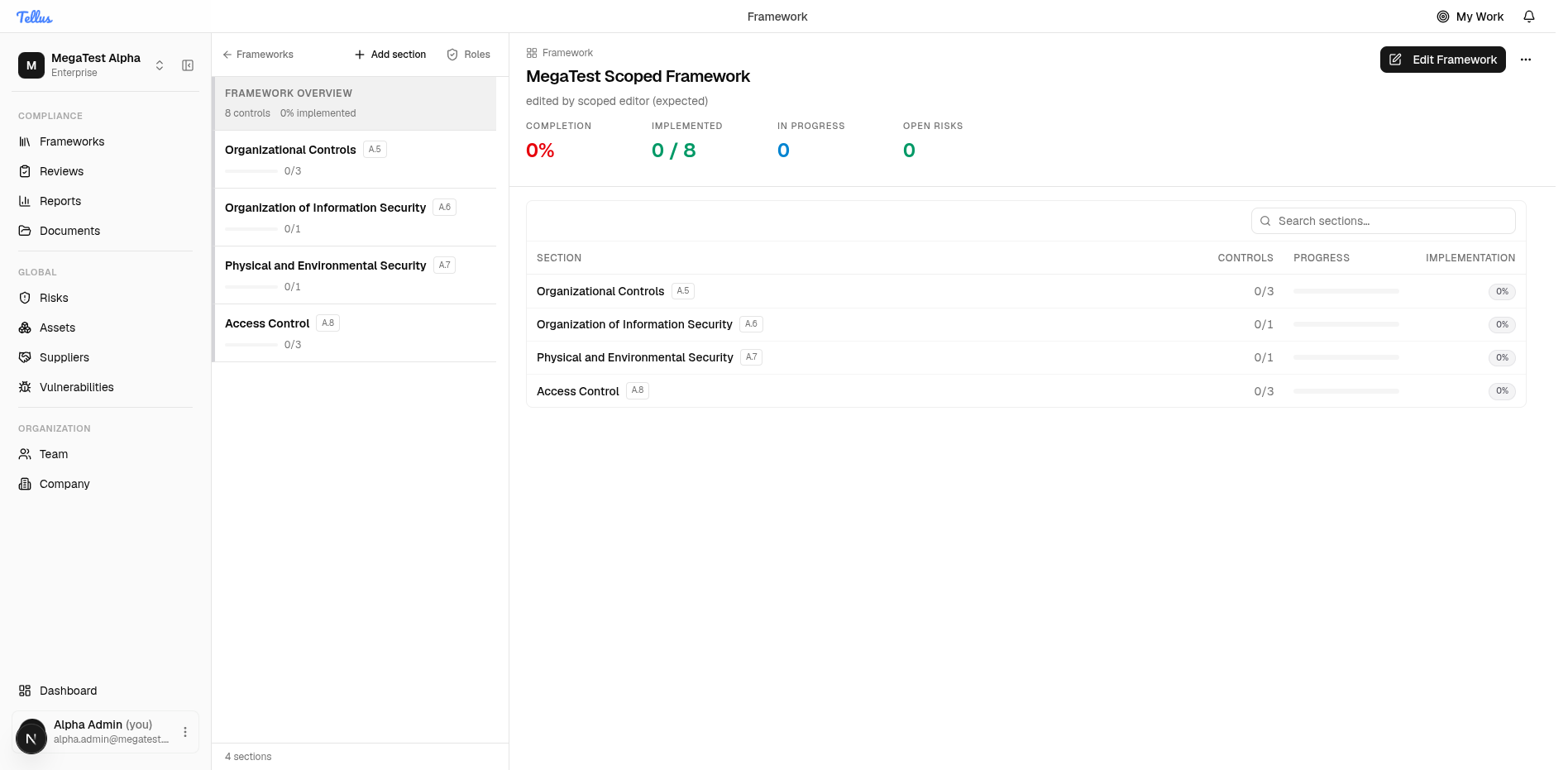Click the 4 sections footer text
Screen dimensions: 1568x770
[248, 757]
